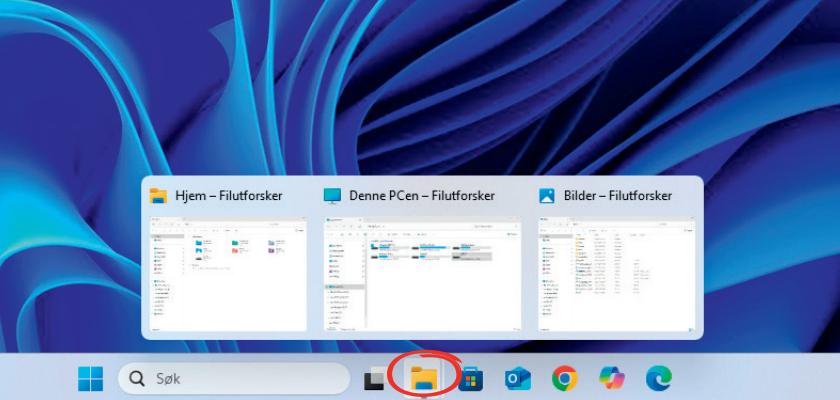
Task: Launch Microsoft Store from the taskbar
Action: click(470, 379)
